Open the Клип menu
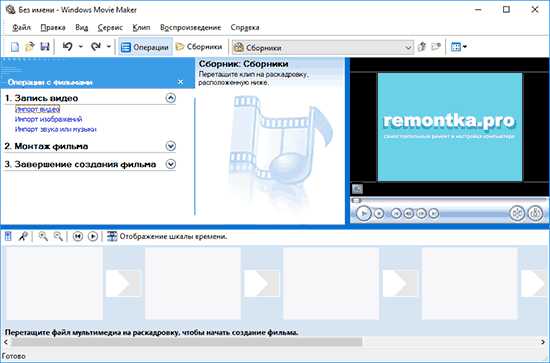Screen dimensions: 550x363 141,27
